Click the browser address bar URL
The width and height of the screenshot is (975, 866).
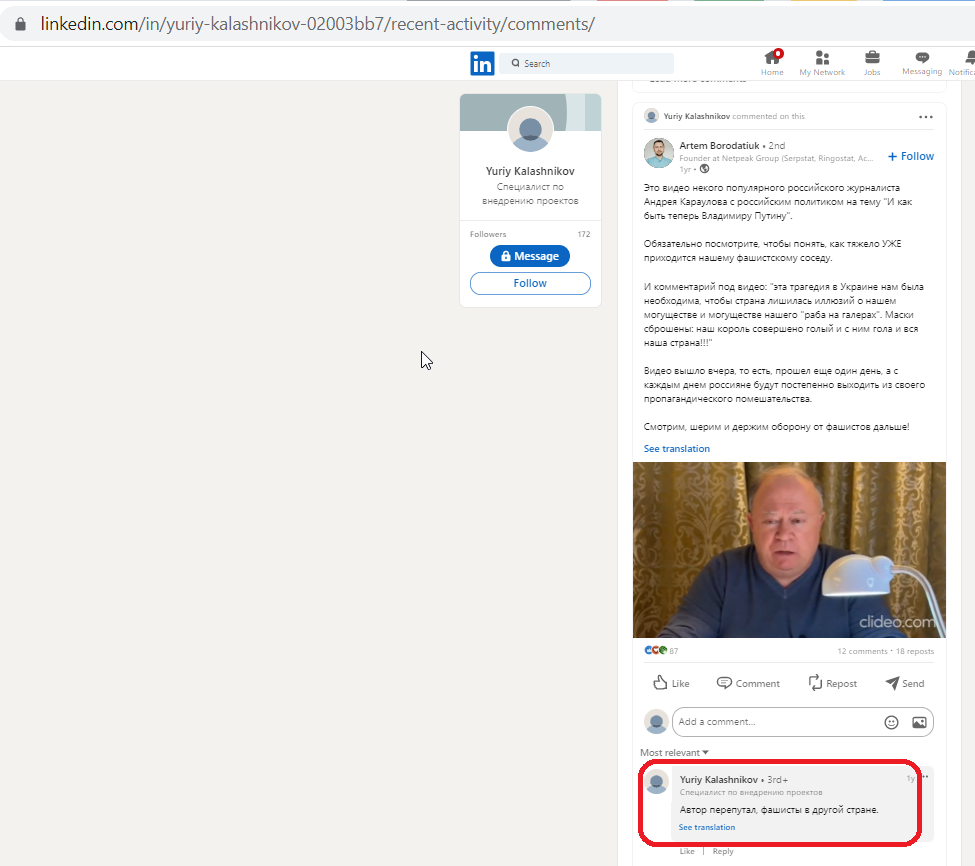tap(318, 24)
